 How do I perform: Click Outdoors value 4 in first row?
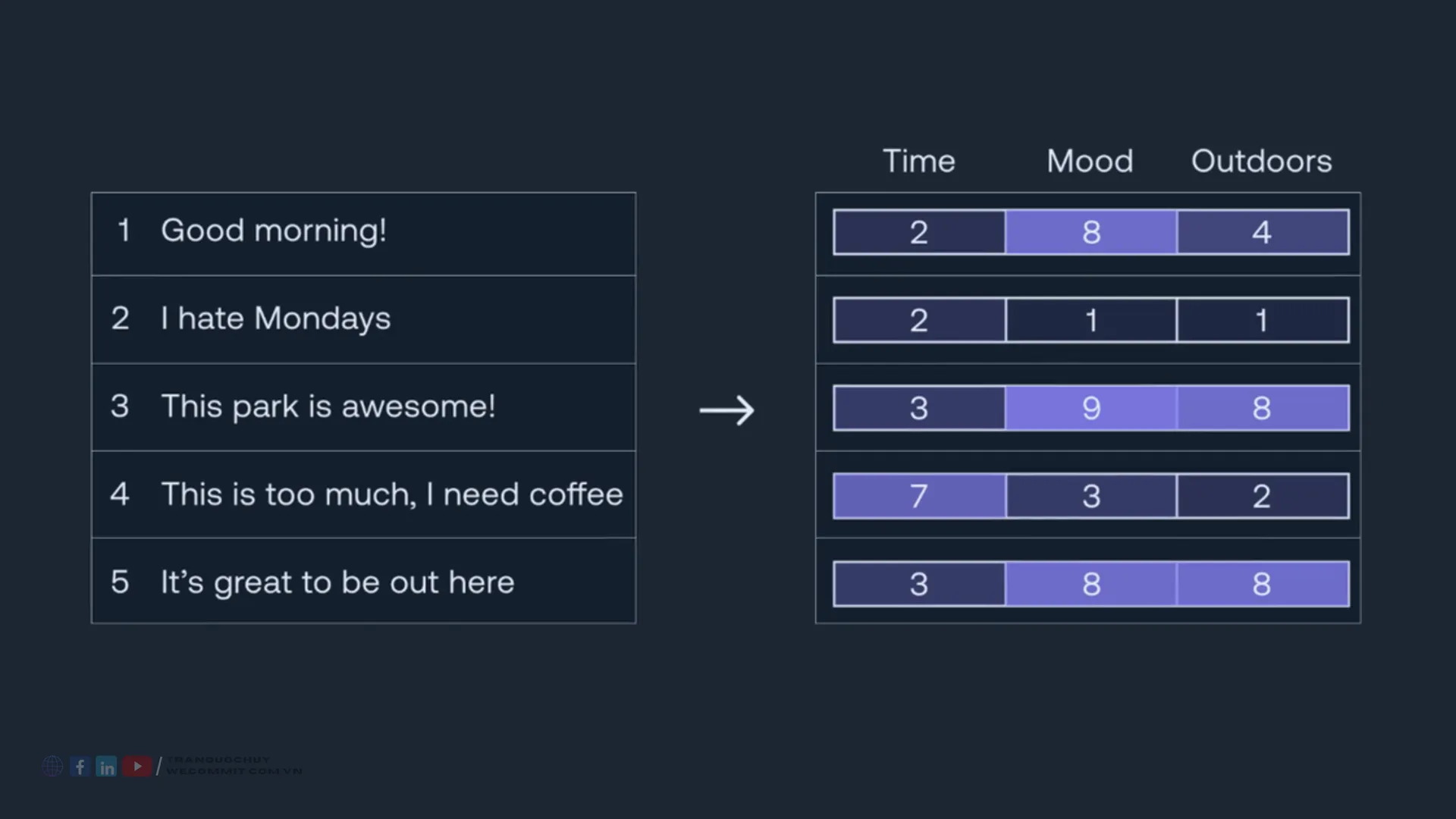(1263, 232)
